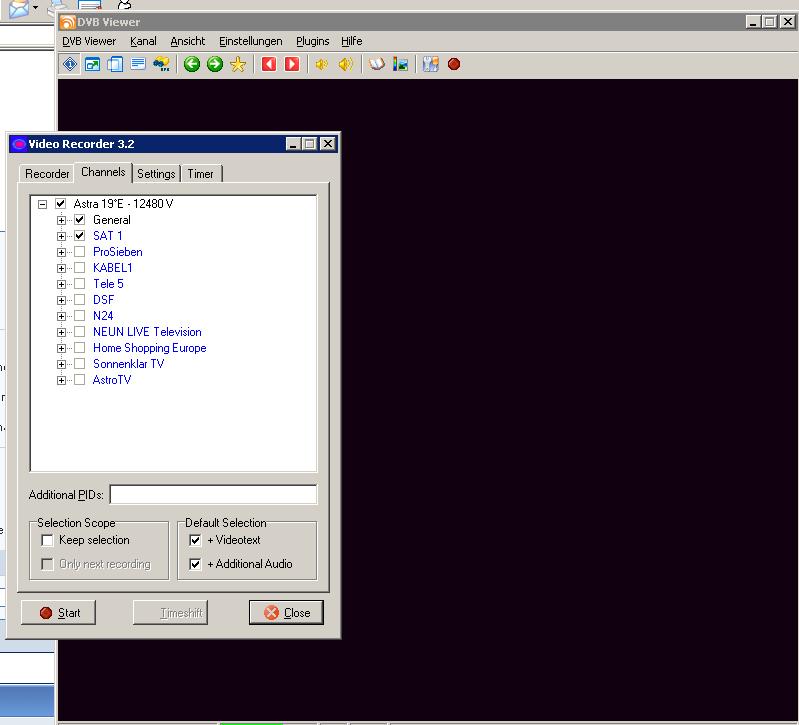Click the green right arrow toolbar icon

(x=215, y=64)
